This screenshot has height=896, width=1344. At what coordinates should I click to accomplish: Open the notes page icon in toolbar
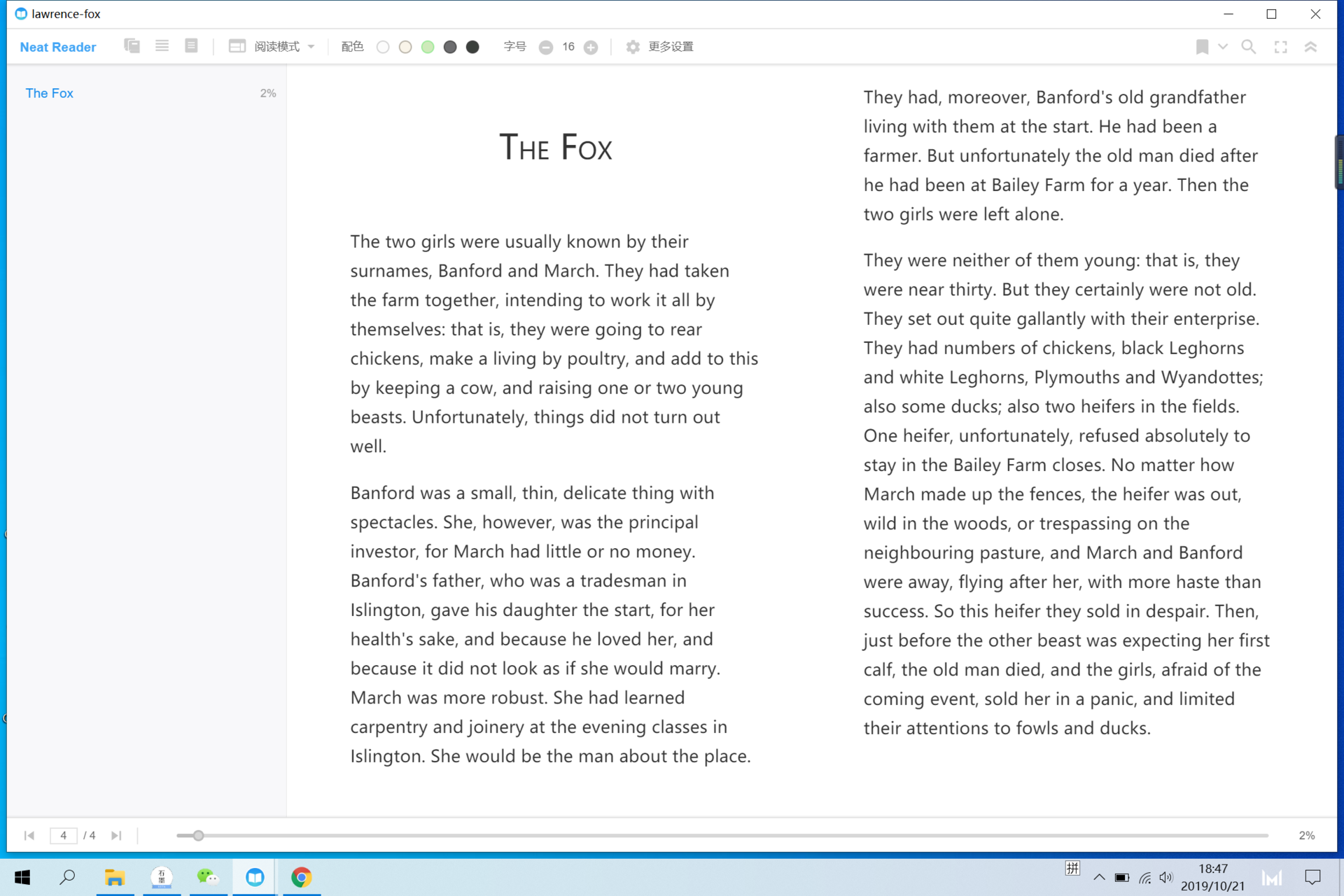click(x=191, y=46)
